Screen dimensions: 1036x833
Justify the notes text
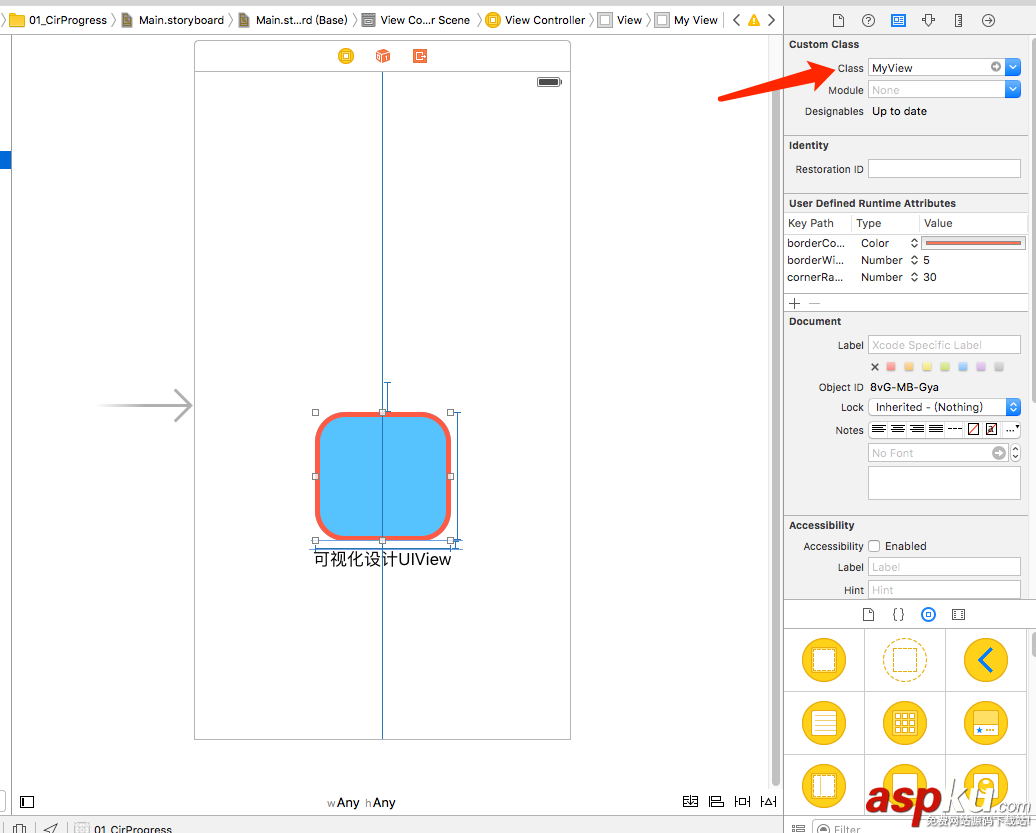tap(936, 429)
